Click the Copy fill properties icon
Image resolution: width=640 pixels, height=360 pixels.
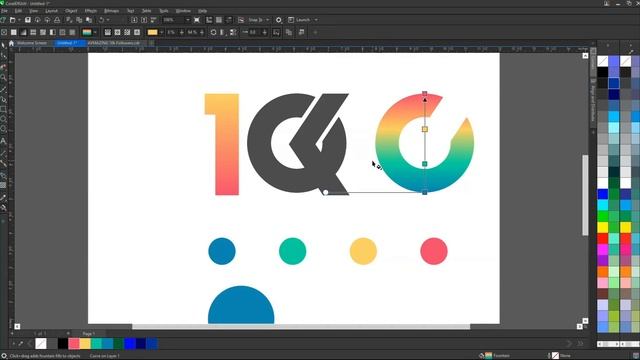pos(289,32)
